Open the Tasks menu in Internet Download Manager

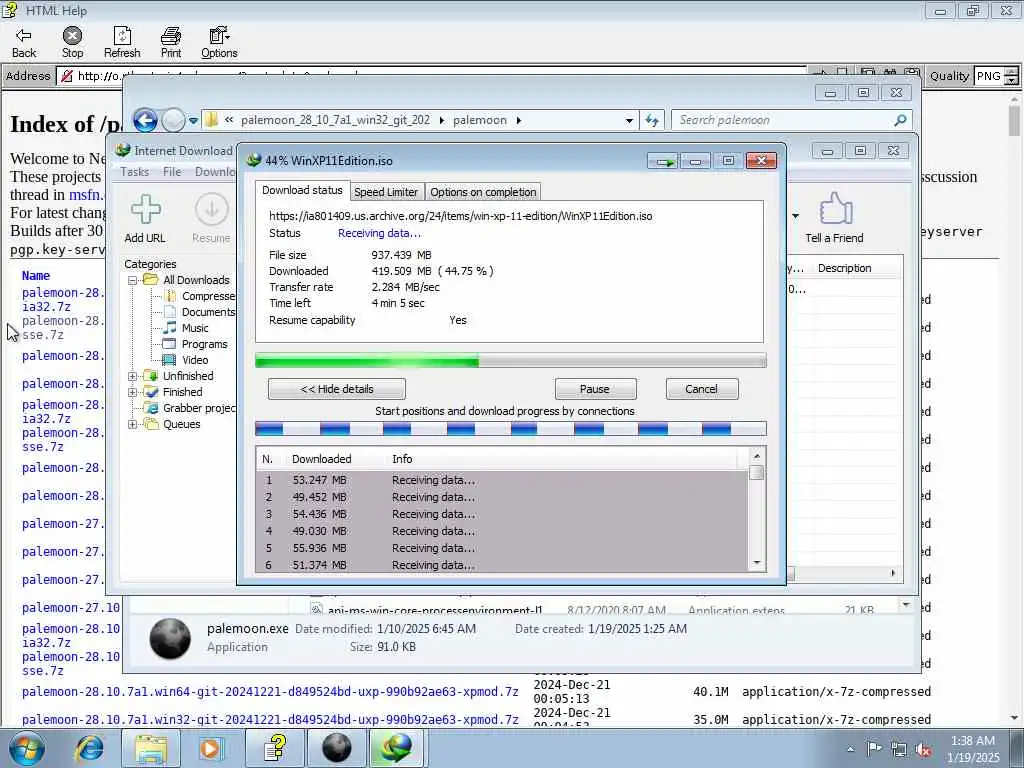point(135,172)
